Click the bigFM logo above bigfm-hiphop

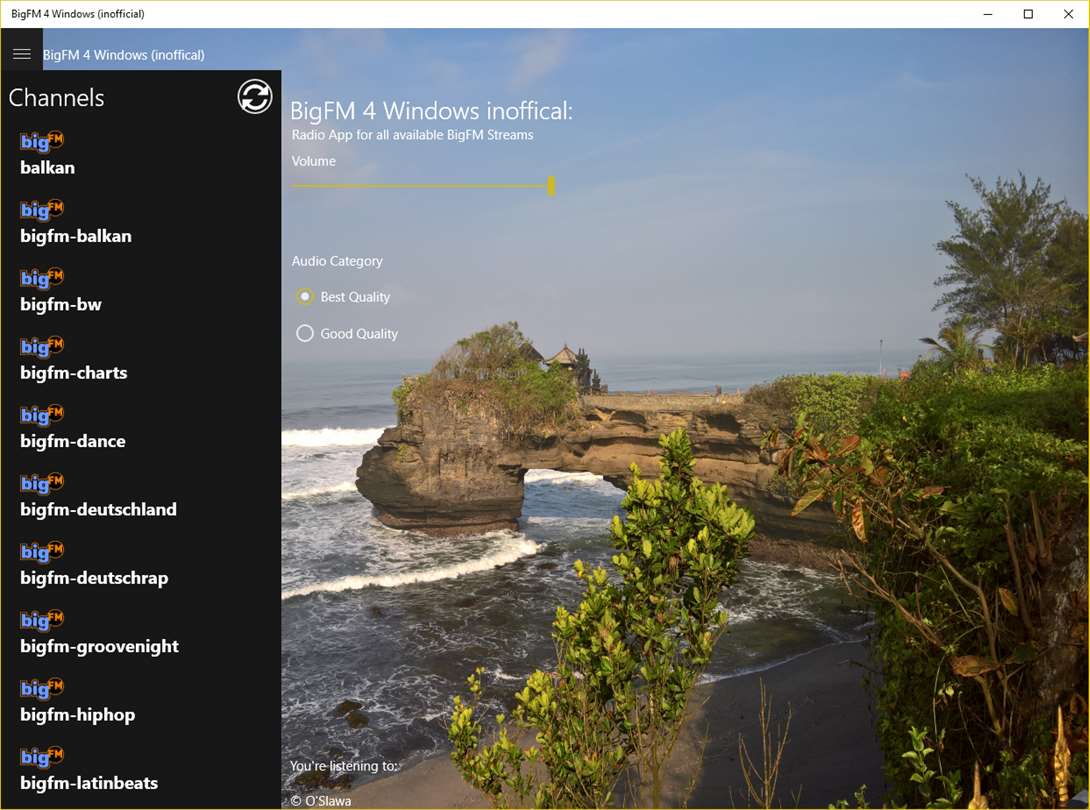(42, 687)
